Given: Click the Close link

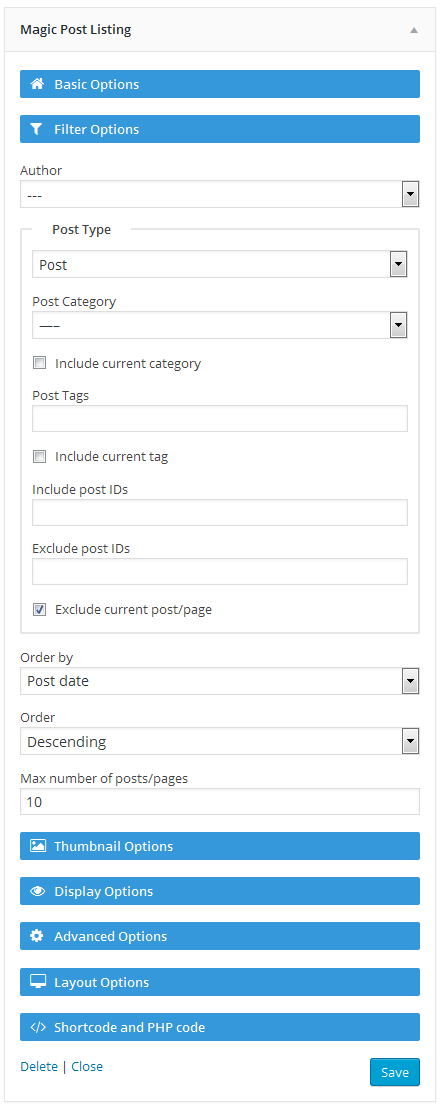Looking at the screenshot, I should point(87,1066).
